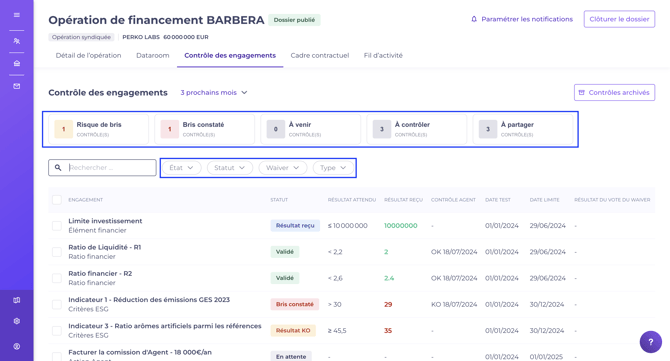Viewport: 670px width, 361px height.
Task: Switch to the Dataroom tab
Action: click(x=153, y=55)
